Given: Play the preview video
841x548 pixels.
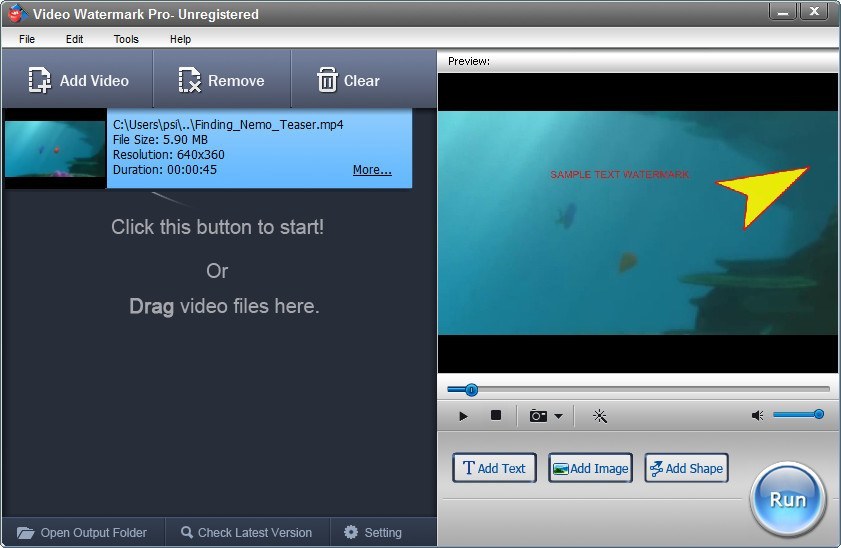Looking at the screenshot, I should pos(463,416).
